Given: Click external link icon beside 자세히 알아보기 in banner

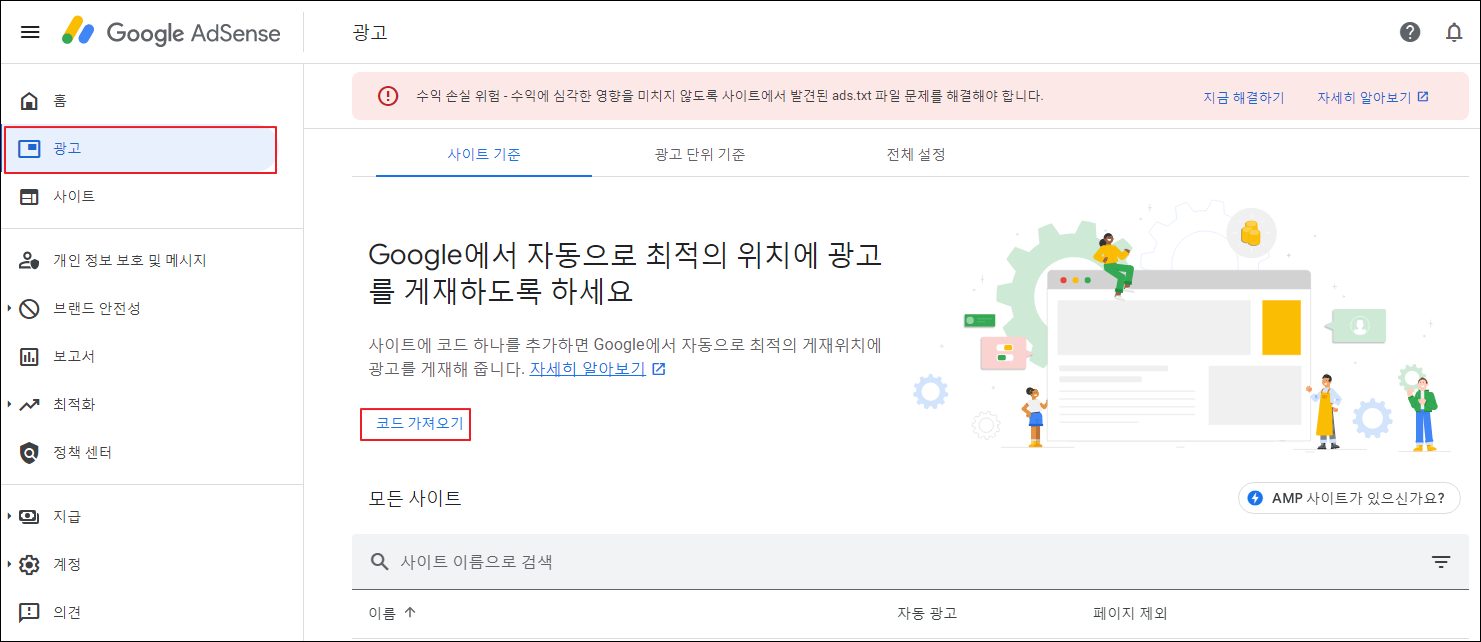Looking at the screenshot, I should [1423, 97].
